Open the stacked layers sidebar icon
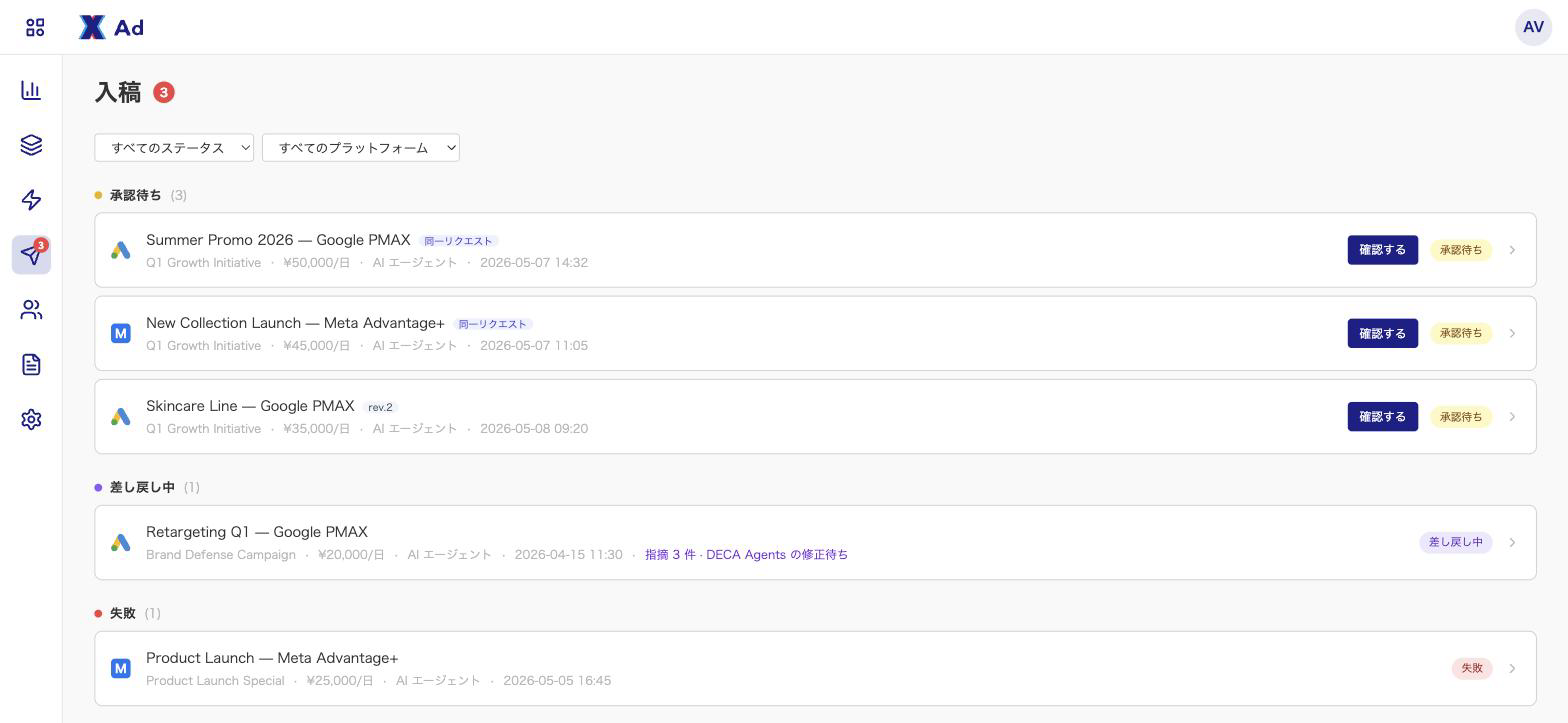The height and width of the screenshot is (723, 1568). coord(31,145)
